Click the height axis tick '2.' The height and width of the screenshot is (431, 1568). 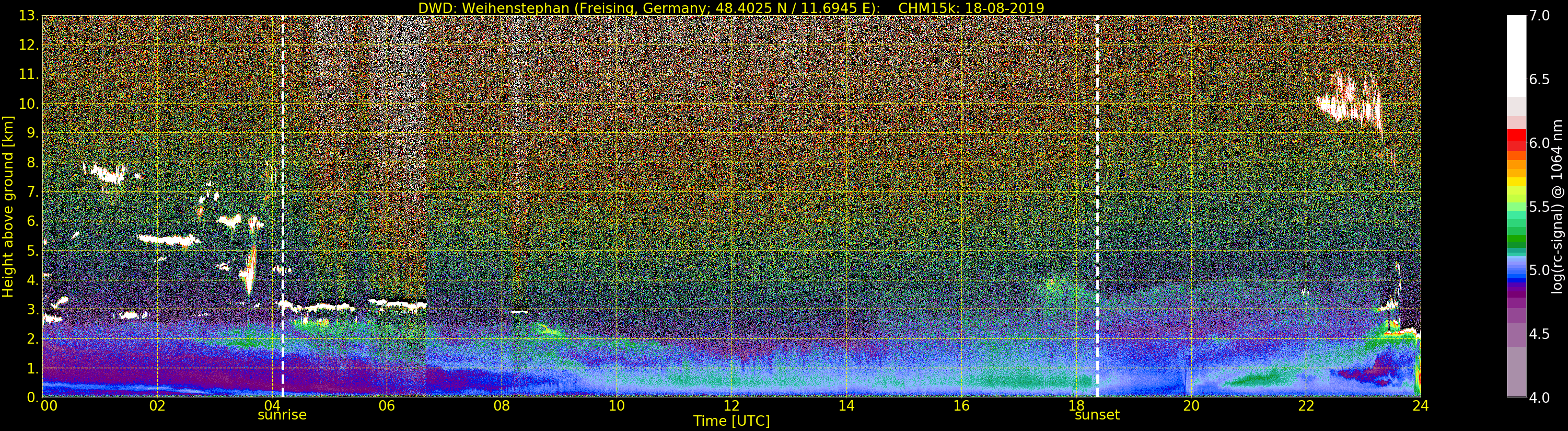32,338
